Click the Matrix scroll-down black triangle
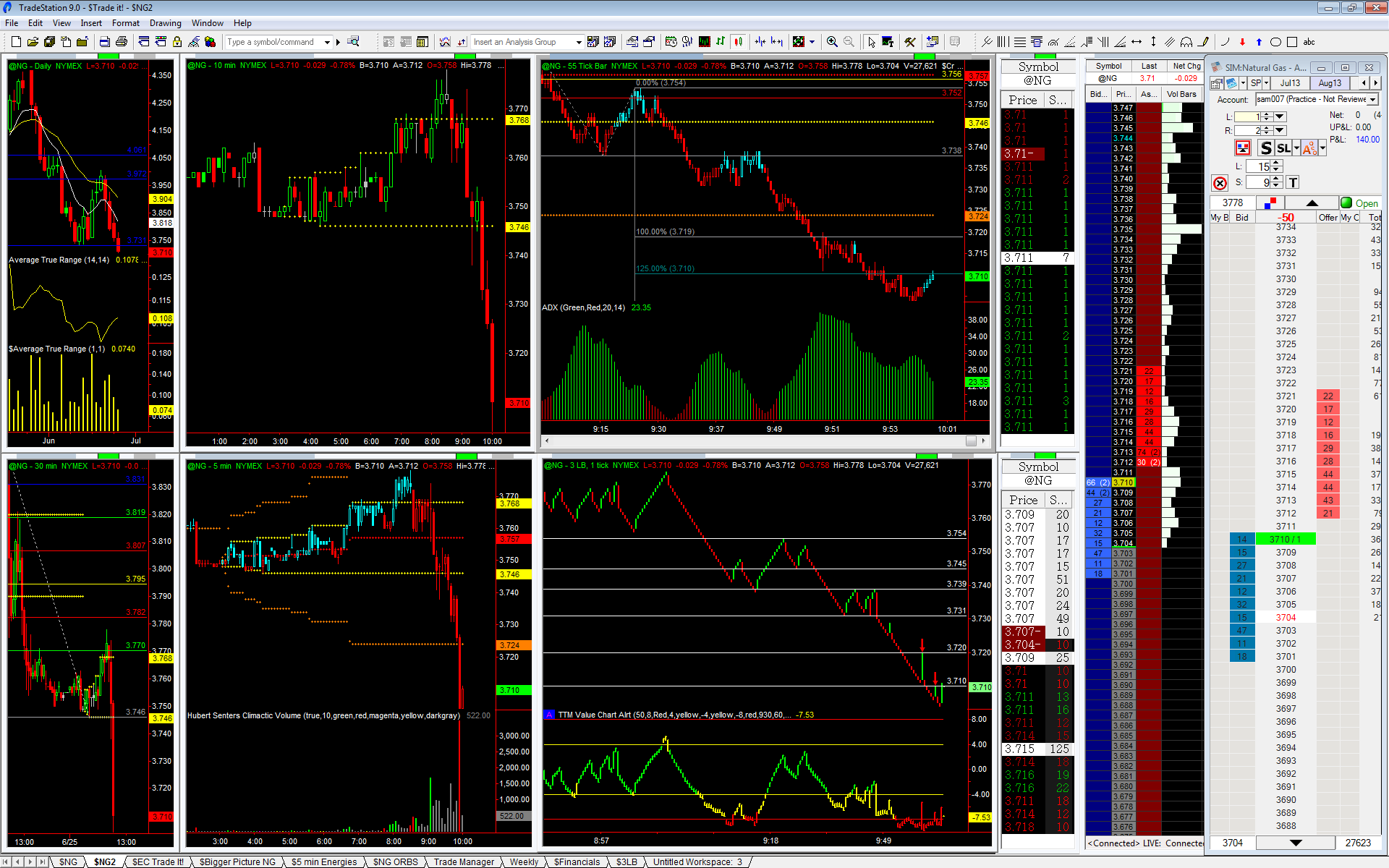The image size is (1389, 868). pyautogui.click(x=1296, y=843)
